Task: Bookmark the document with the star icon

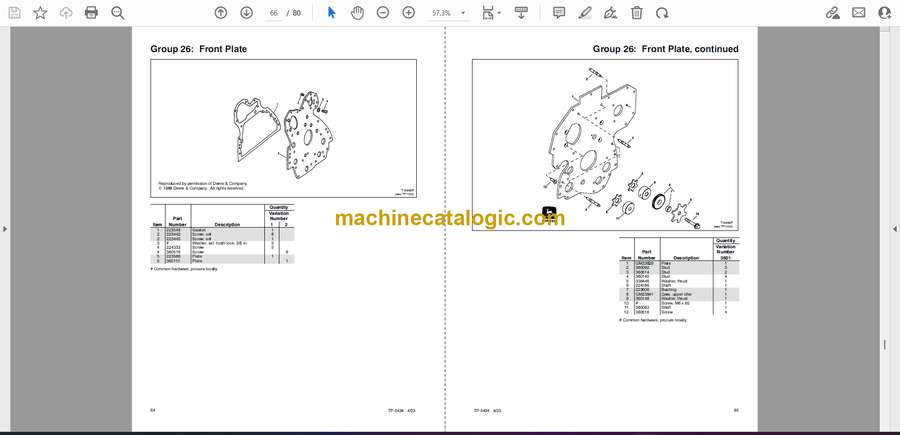Action: pos(40,13)
